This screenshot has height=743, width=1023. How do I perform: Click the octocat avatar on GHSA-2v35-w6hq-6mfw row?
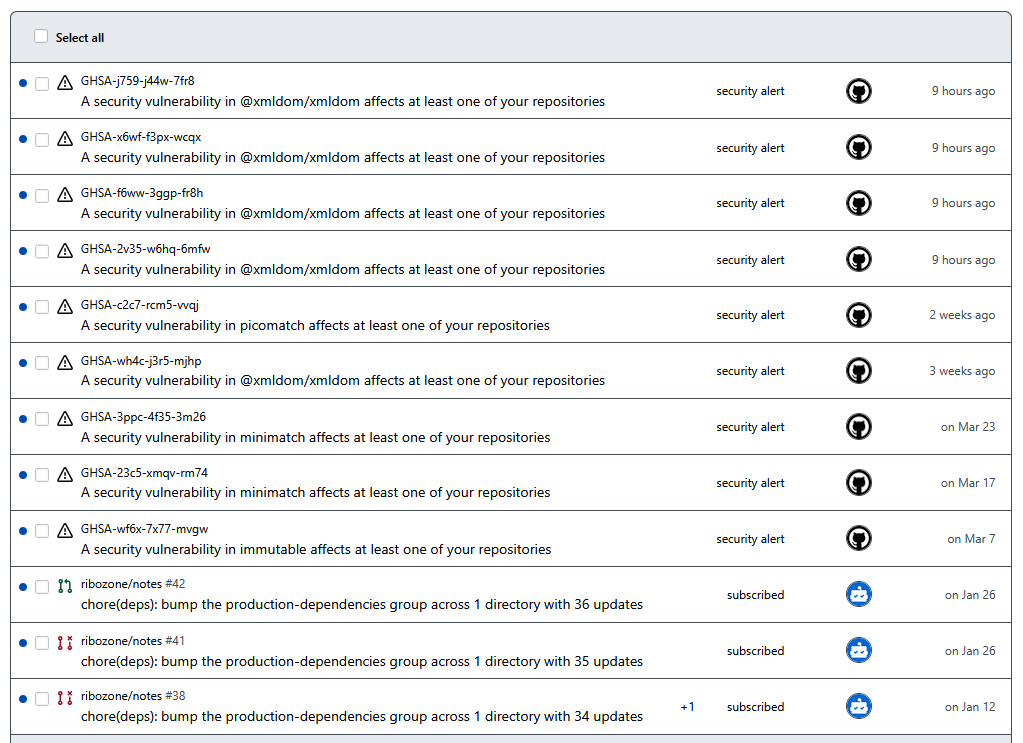click(x=858, y=259)
